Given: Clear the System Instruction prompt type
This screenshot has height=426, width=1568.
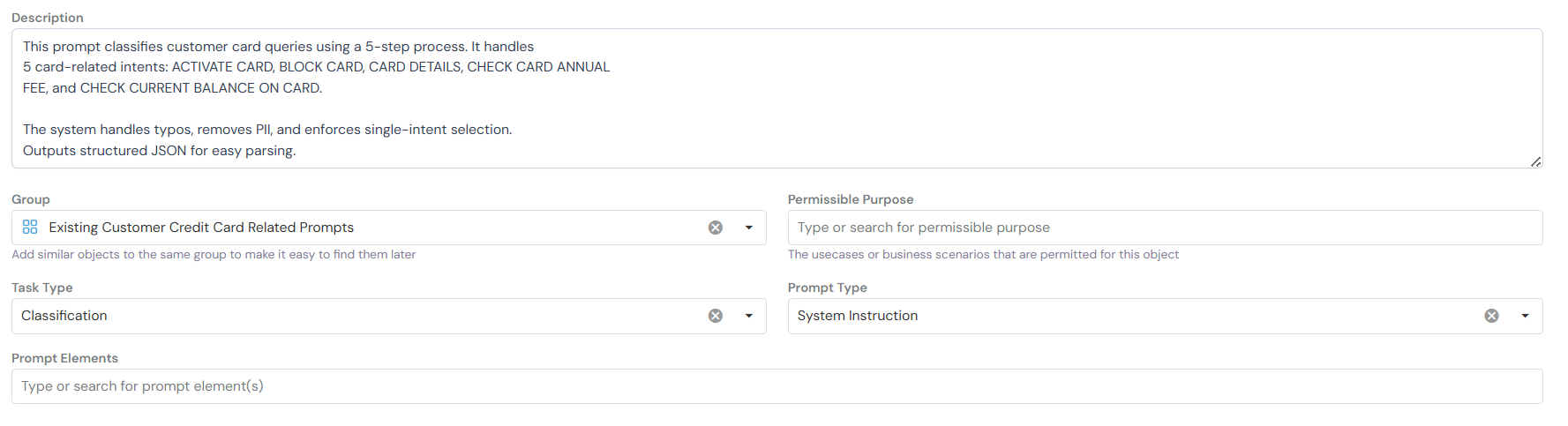Looking at the screenshot, I should [1491, 316].
